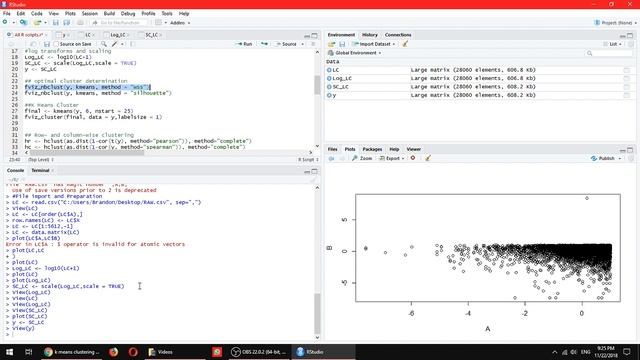Save the current document from the main toolbar
Viewport: 640px width, 360px height.
tap(56, 23)
